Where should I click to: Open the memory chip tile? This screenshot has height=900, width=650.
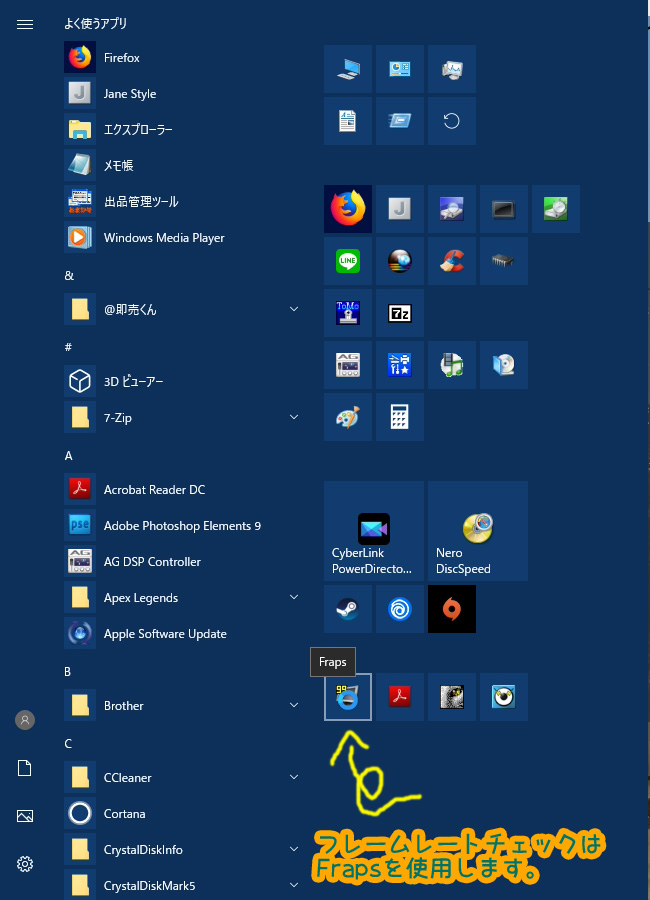coord(504,261)
